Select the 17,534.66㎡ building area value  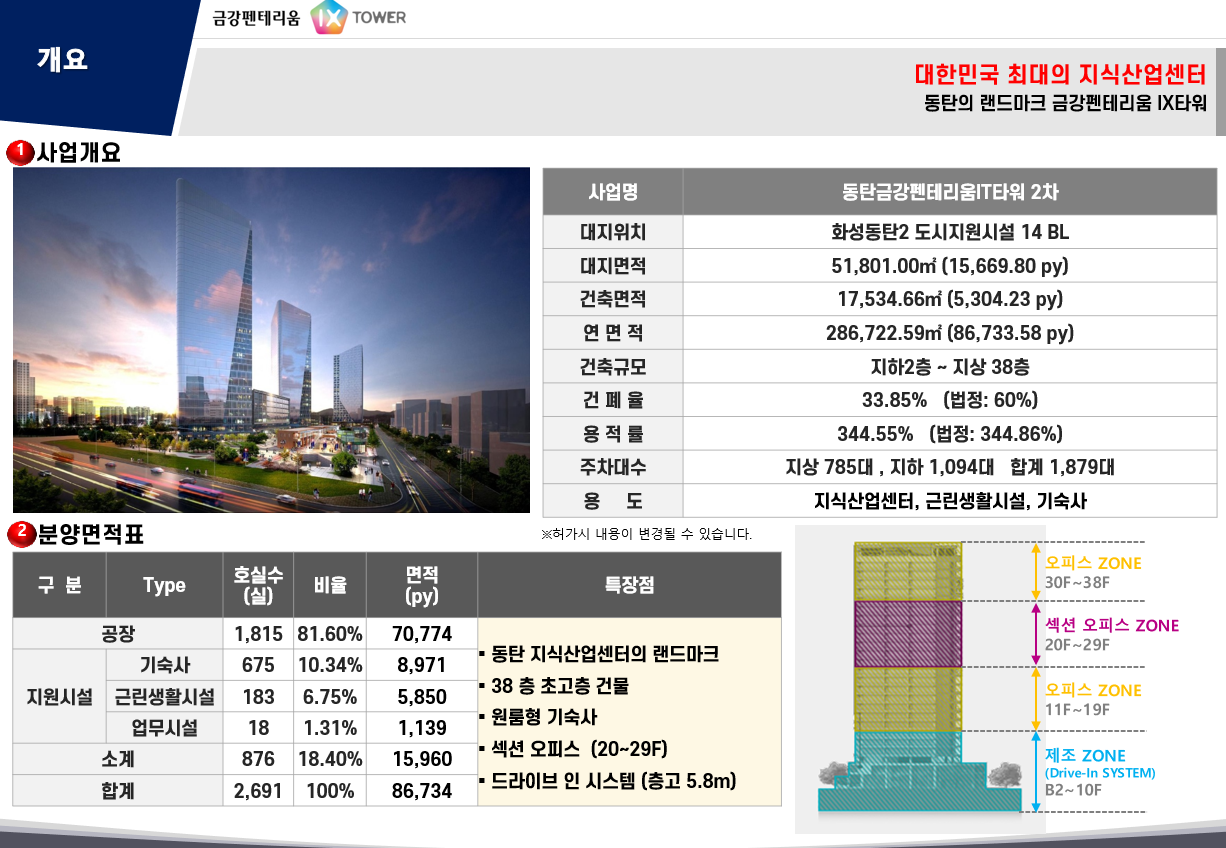tap(950, 299)
